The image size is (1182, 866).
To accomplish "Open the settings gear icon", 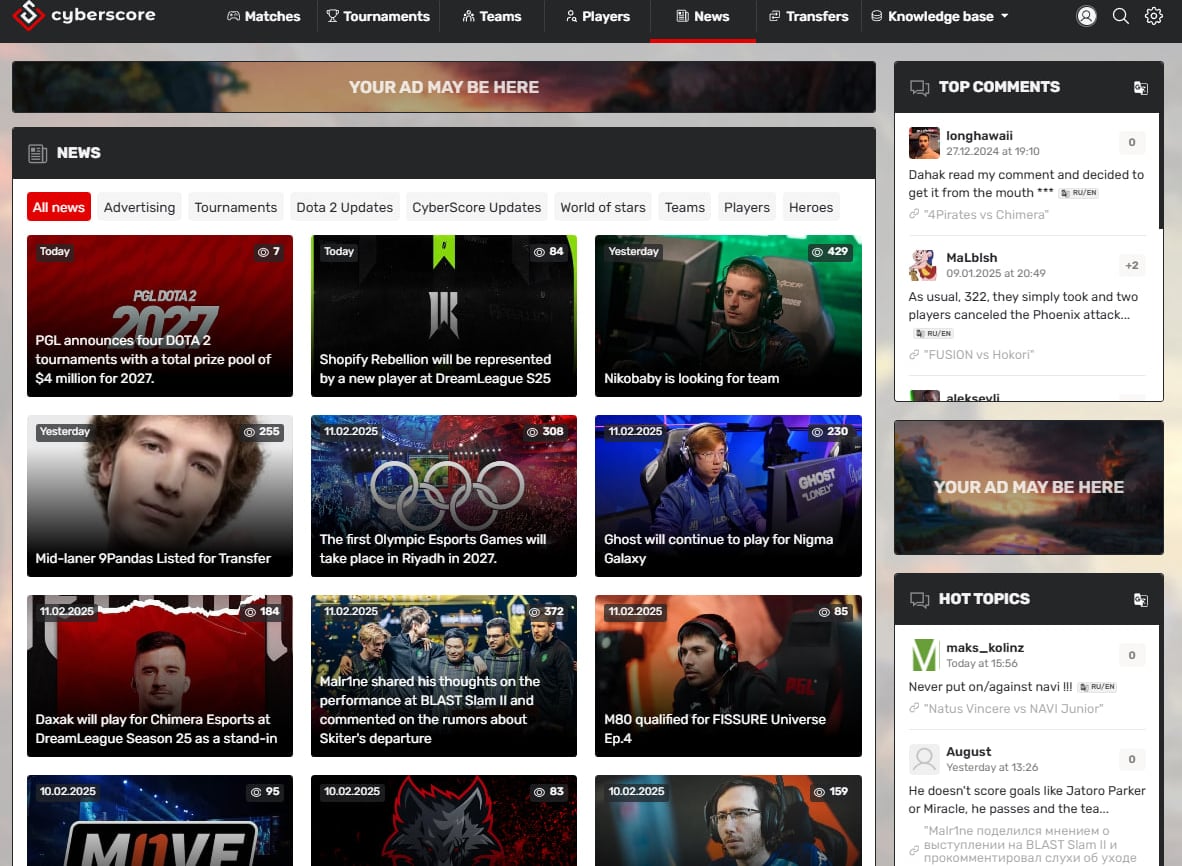I will (x=1154, y=16).
